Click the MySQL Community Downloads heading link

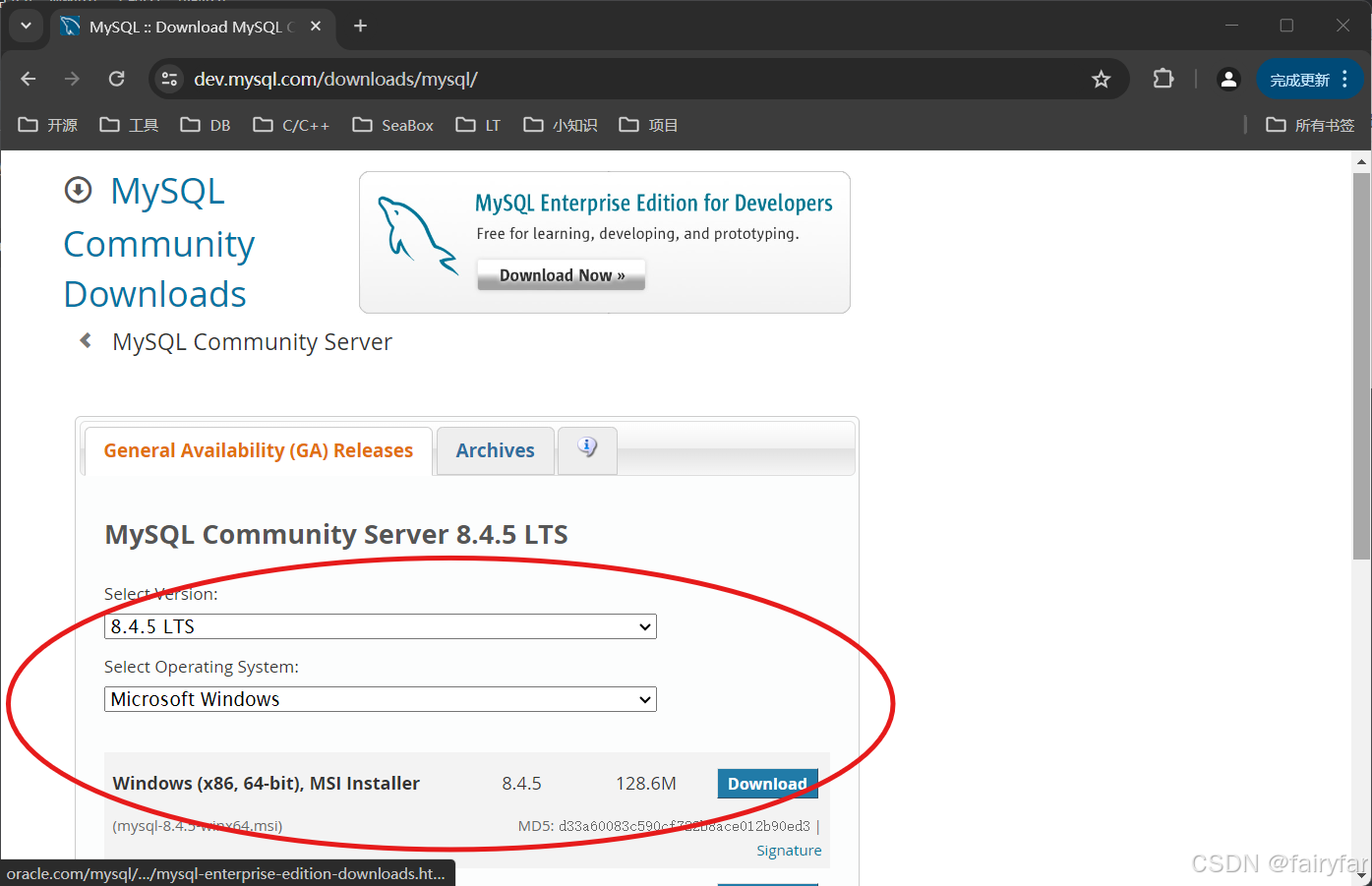[159, 243]
